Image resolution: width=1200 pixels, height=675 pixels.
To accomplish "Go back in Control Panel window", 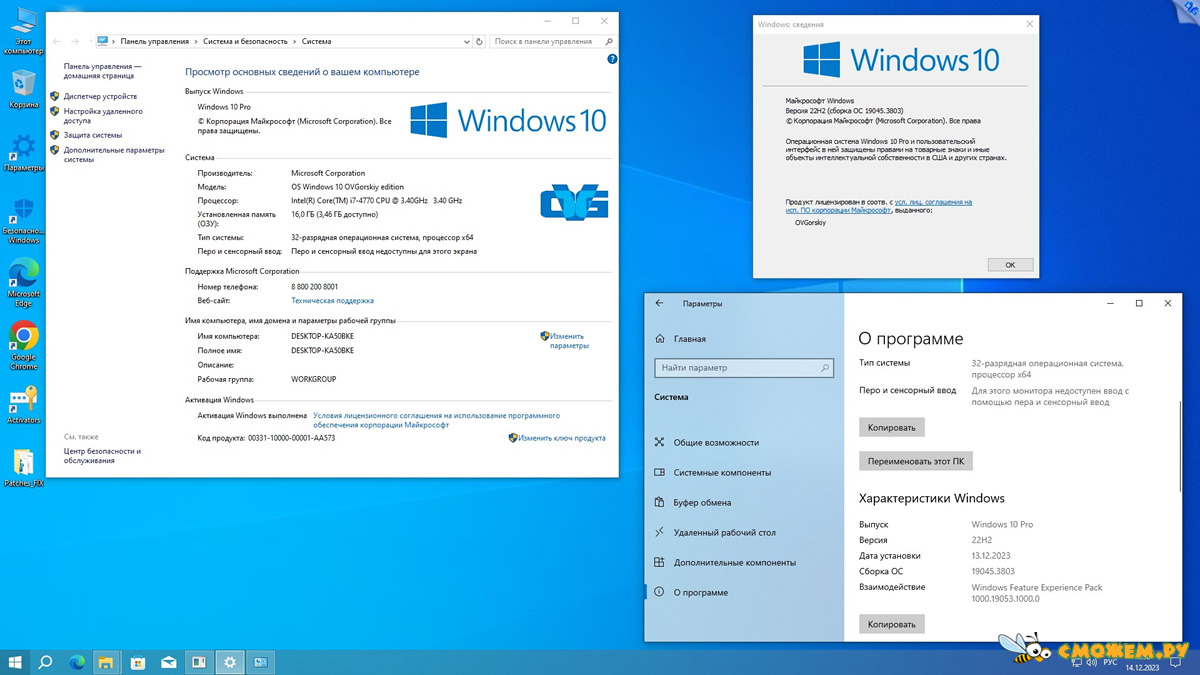I will (56, 41).
